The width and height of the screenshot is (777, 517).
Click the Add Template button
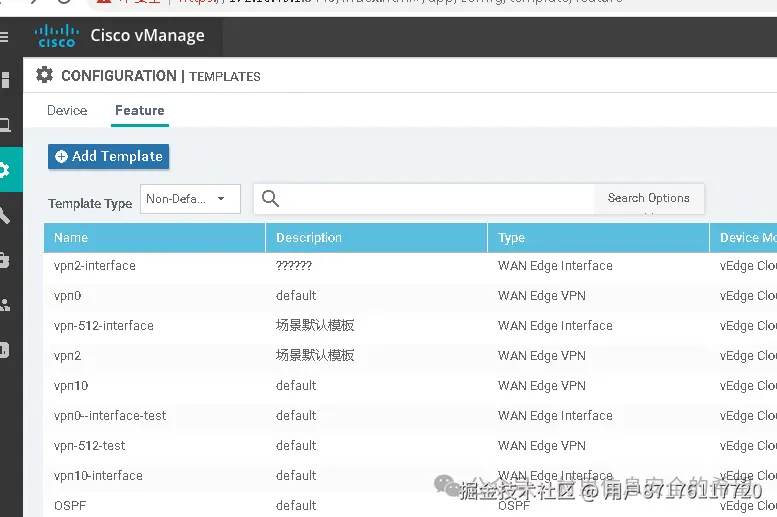[109, 157]
